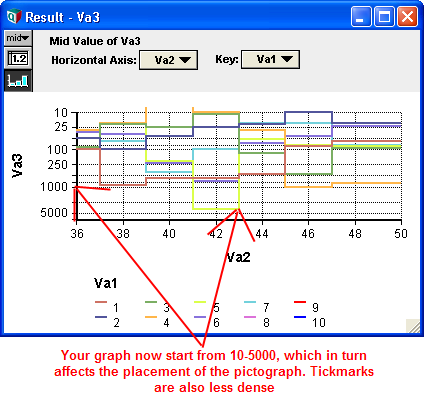Click the Analytica icon in the title bar
This screenshot has width=424, height=399.
[x=14, y=16]
